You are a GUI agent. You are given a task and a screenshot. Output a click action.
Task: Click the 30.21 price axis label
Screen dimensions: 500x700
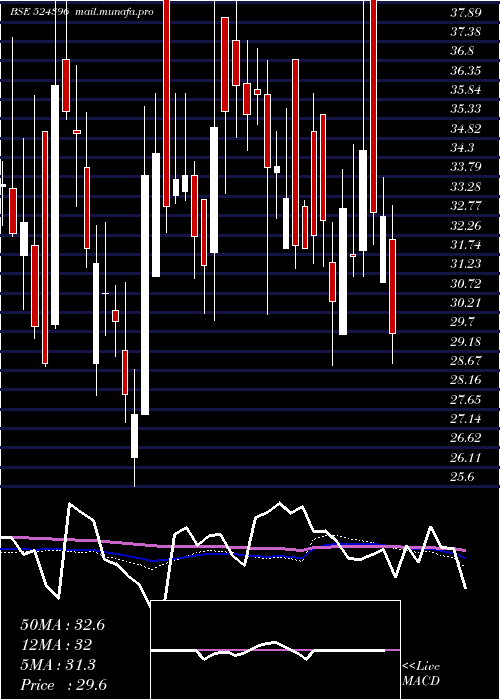pos(466,302)
